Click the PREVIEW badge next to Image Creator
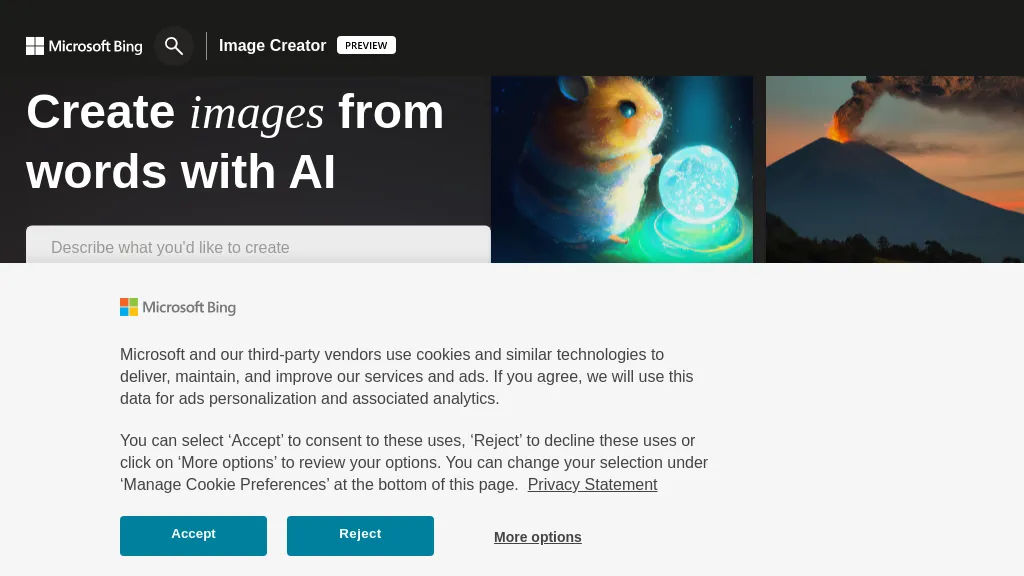The image size is (1024, 576). 366,45
